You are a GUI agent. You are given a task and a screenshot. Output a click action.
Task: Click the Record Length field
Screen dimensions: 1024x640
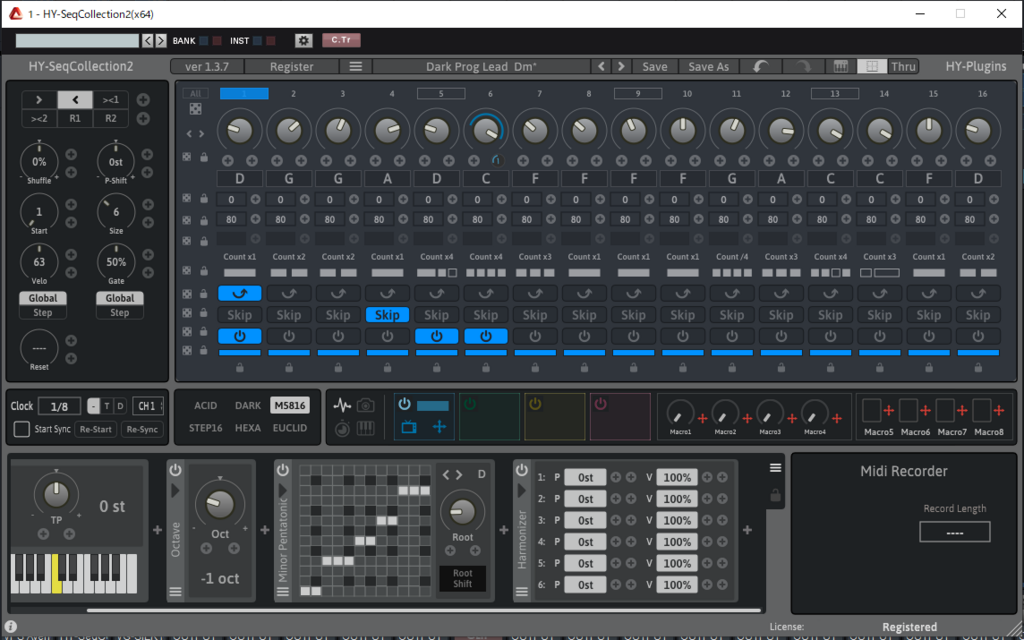(x=954, y=532)
